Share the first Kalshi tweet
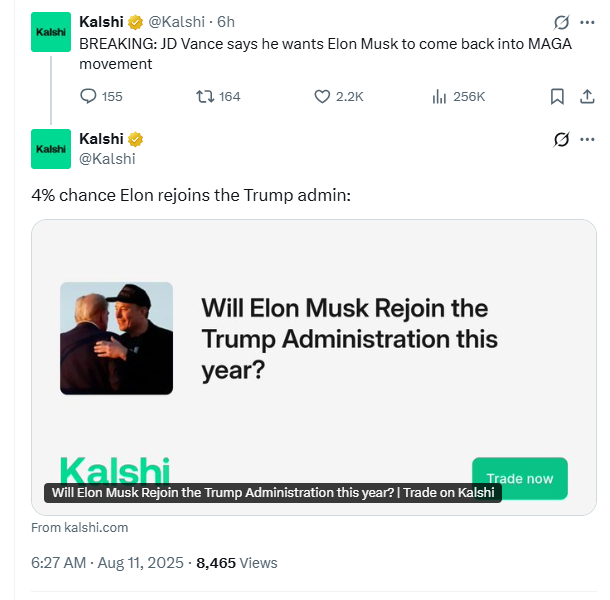 tap(587, 96)
